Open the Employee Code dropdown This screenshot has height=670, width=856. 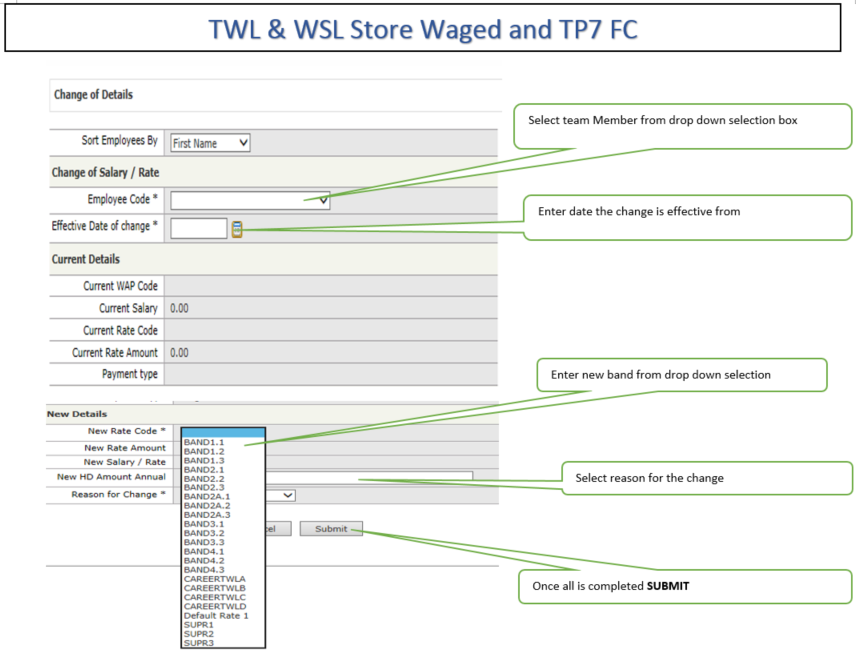pos(250,200)
